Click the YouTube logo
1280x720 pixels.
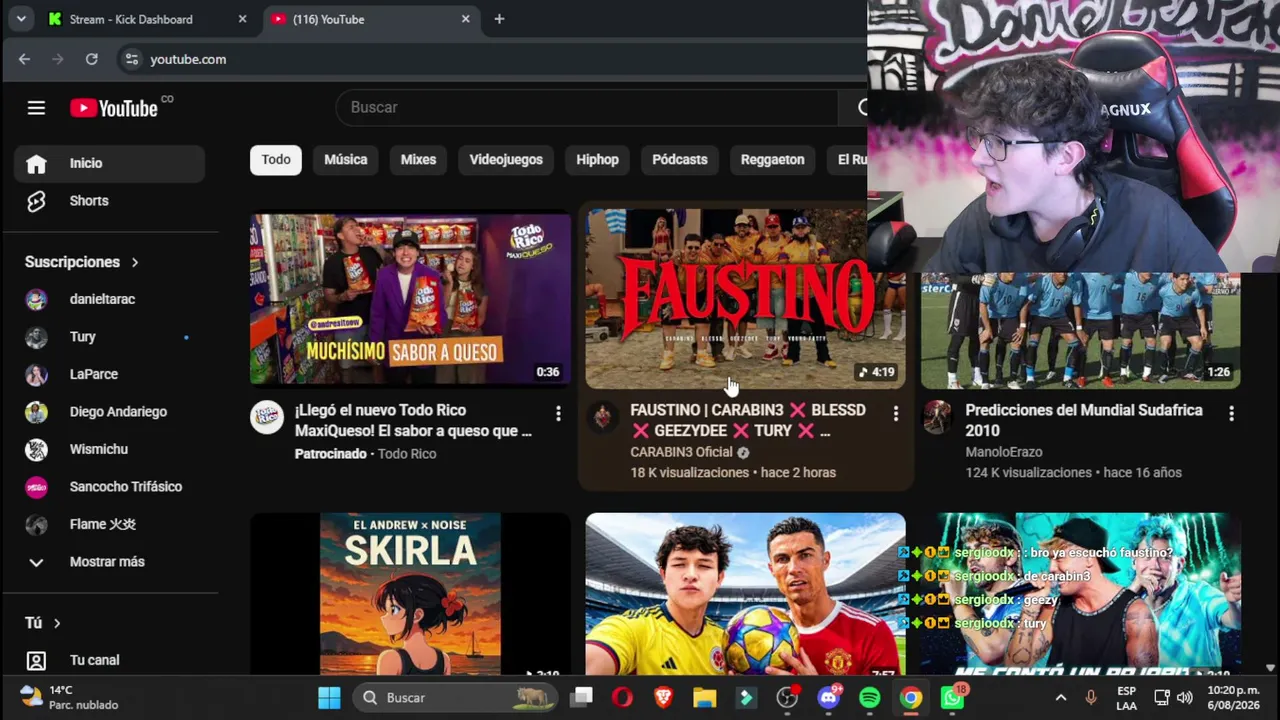tap(114, 108)
